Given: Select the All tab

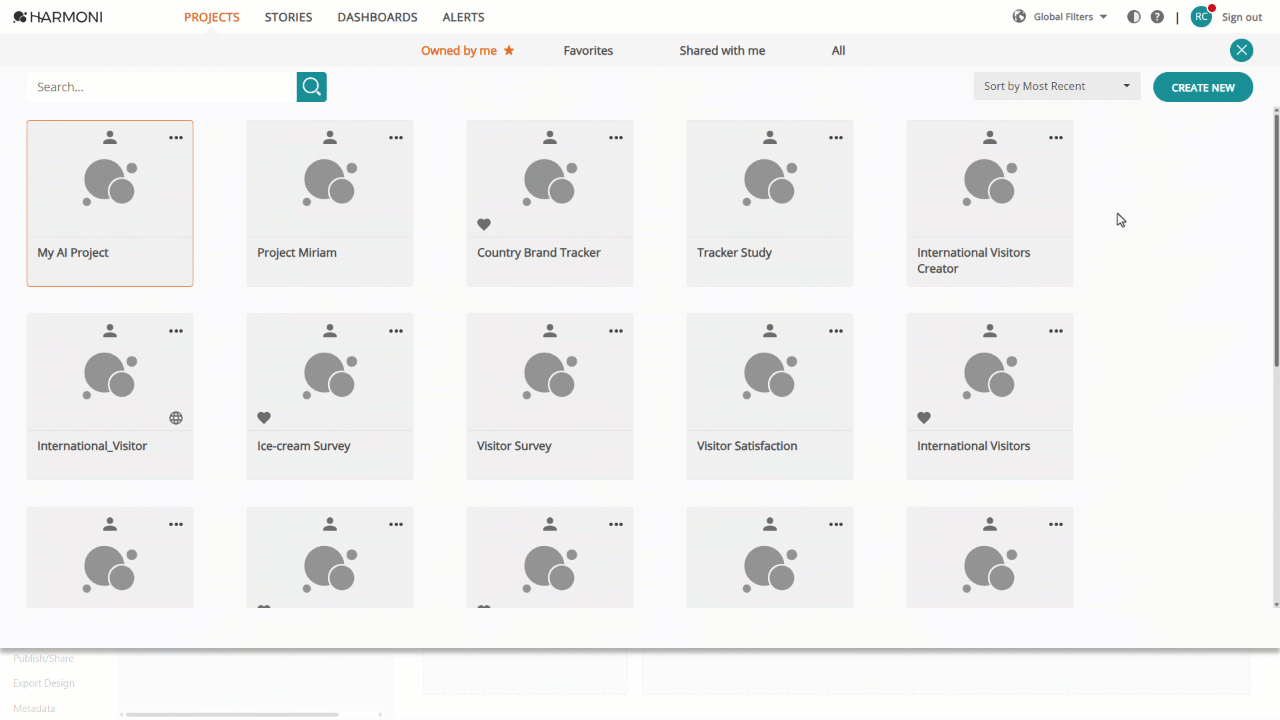Looking at the screenshot, I should pos(838,50).
